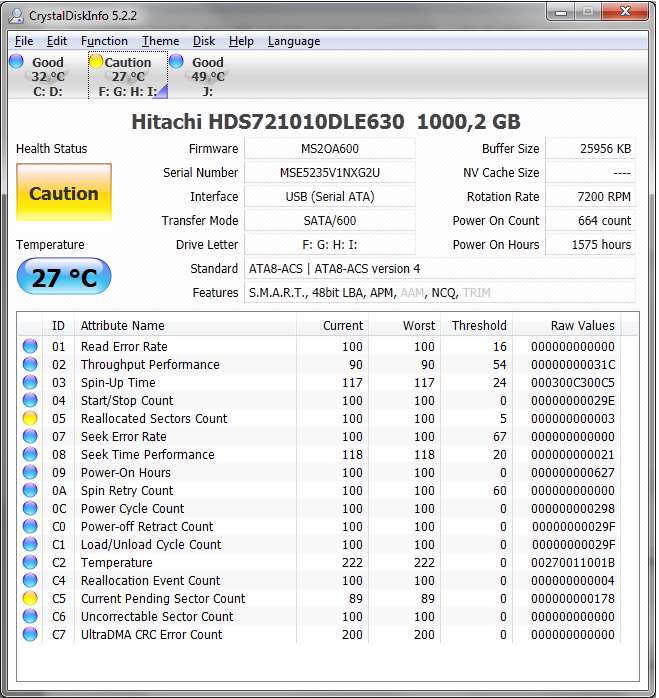Viewport: 659px width, 698px height.
Task: Click the Threshold column header
Action: click(476, 325)
